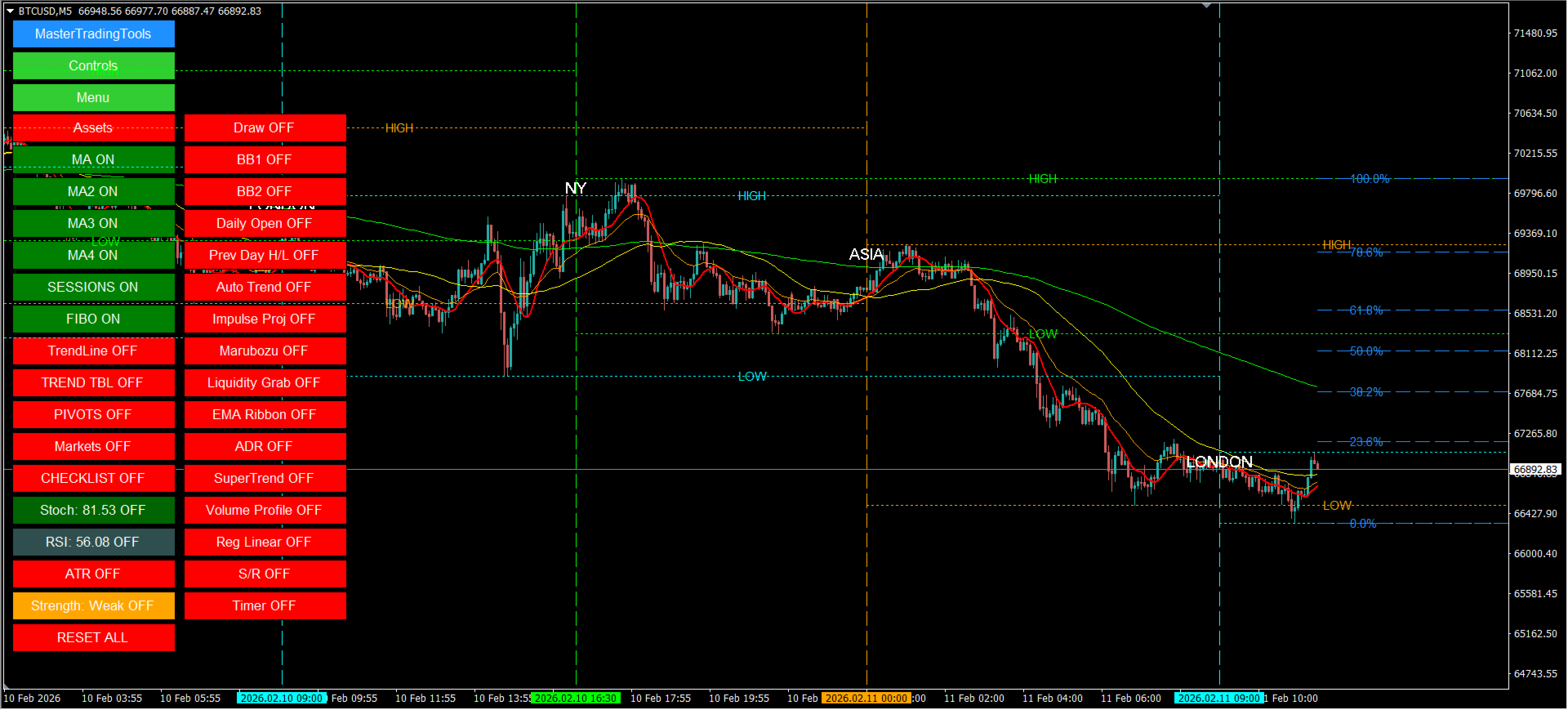Turn on the ATR OFF toggle
This screenshot has height=710, width=1568.
pos(94,574)
